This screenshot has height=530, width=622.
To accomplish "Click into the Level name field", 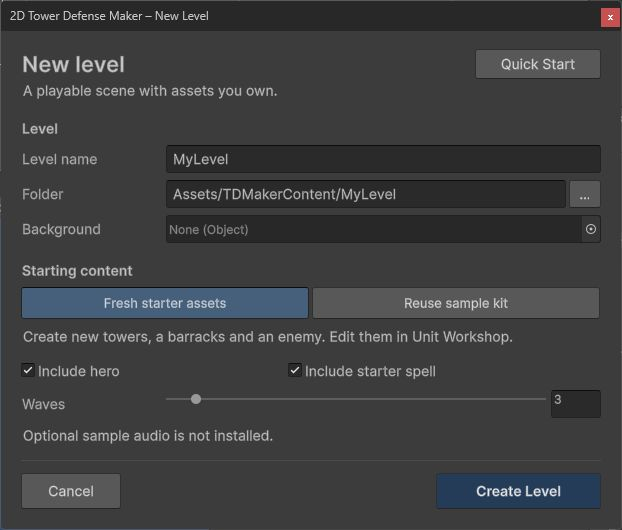I will coord(383,159).
